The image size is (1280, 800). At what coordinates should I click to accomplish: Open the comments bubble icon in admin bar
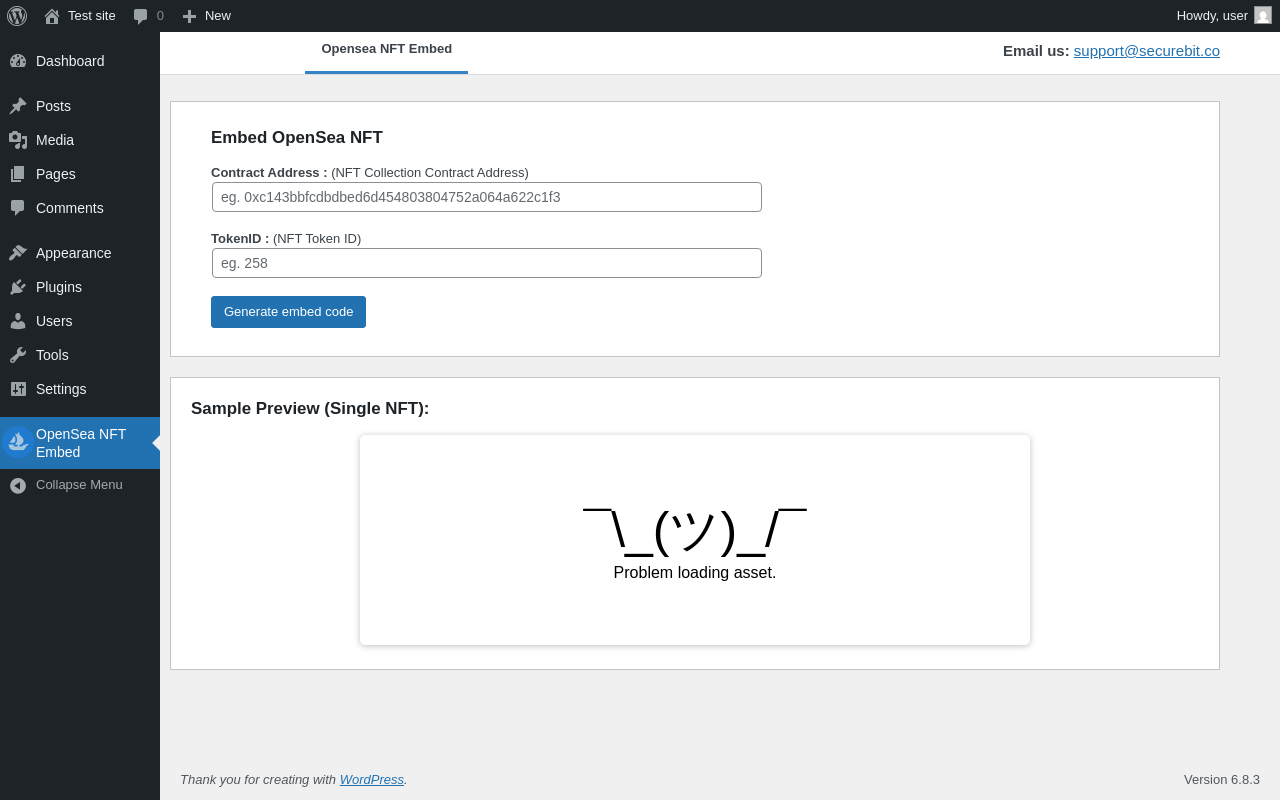pyautogui.click(x=141, y=16)
